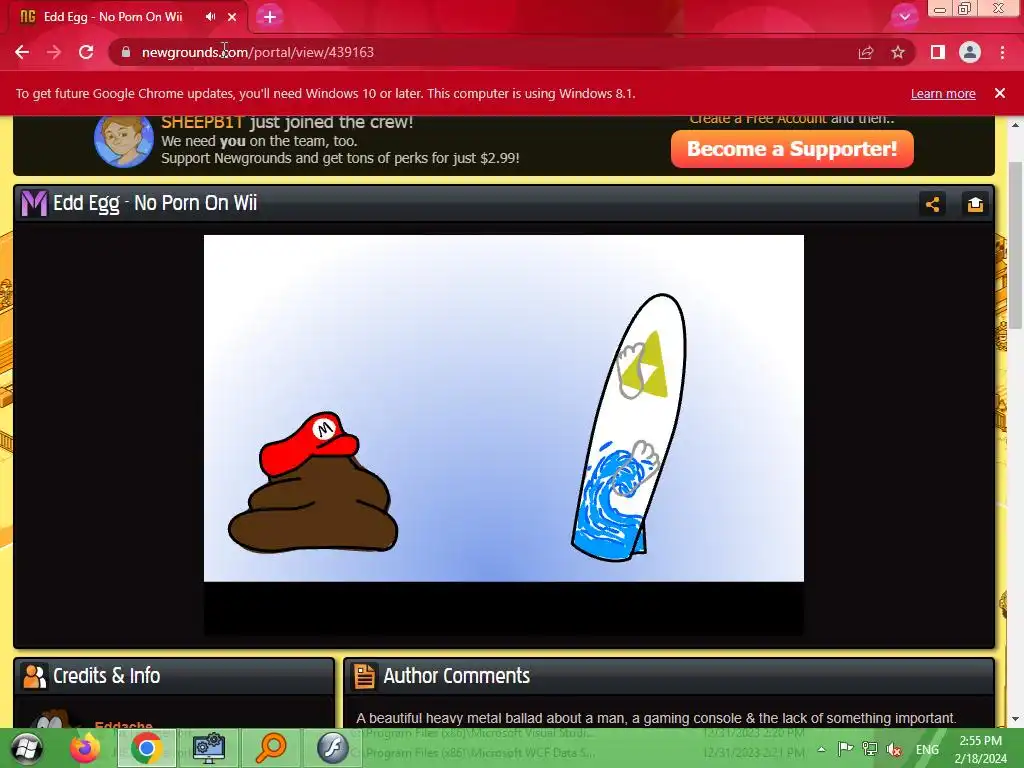
Task: Click the site padlock icon
Action: pyautogui.click(x=126, y=52)
